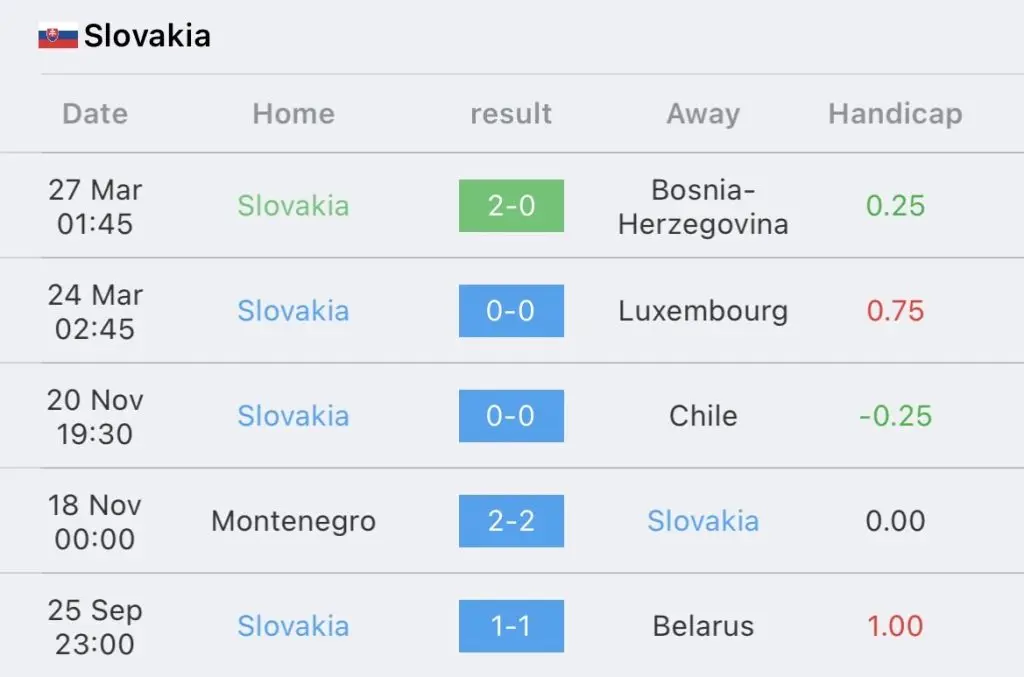Click the red 1.00 handicap value

click(x=895, y=626)
